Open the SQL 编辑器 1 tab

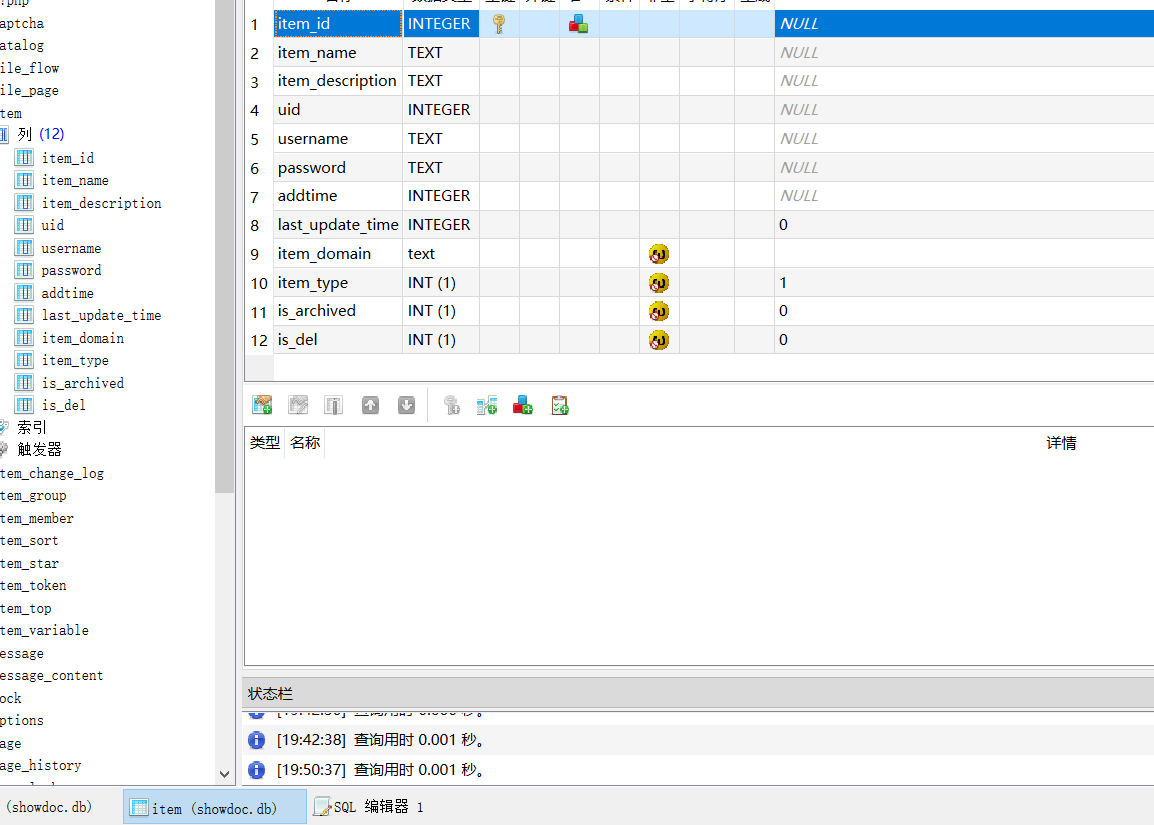click(369, 807)
